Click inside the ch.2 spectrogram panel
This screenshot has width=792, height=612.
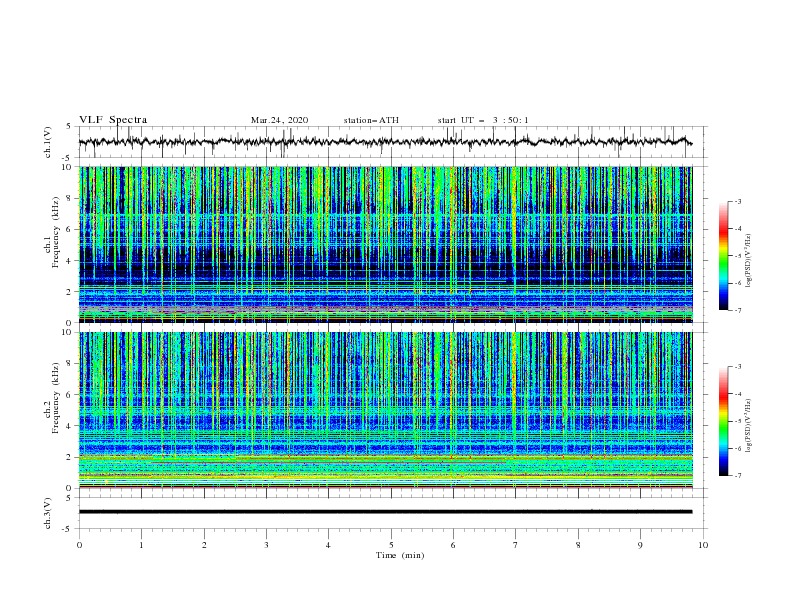tap(385, 410)
